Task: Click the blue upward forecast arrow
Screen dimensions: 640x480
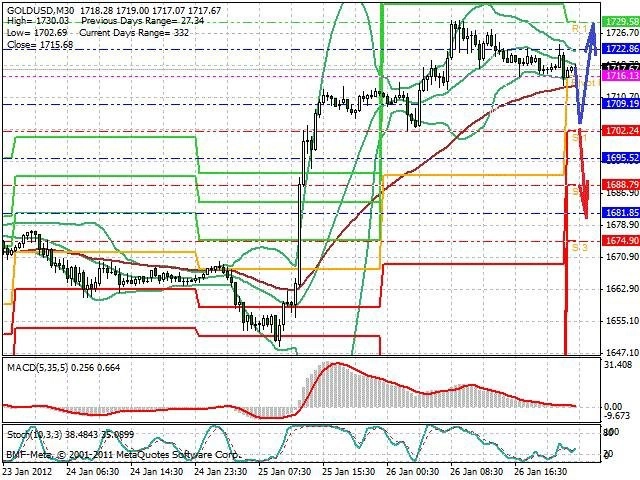Action: pyautogui.click(x=587, y=71)
